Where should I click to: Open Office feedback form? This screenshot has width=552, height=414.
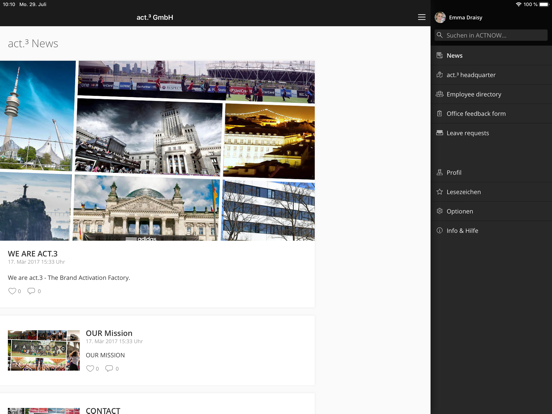491,114
